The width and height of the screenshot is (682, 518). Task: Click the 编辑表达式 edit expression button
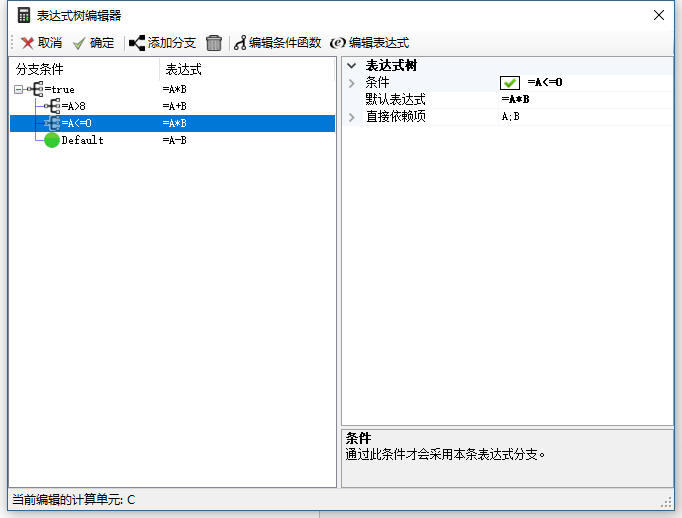[x=338, y=43]
